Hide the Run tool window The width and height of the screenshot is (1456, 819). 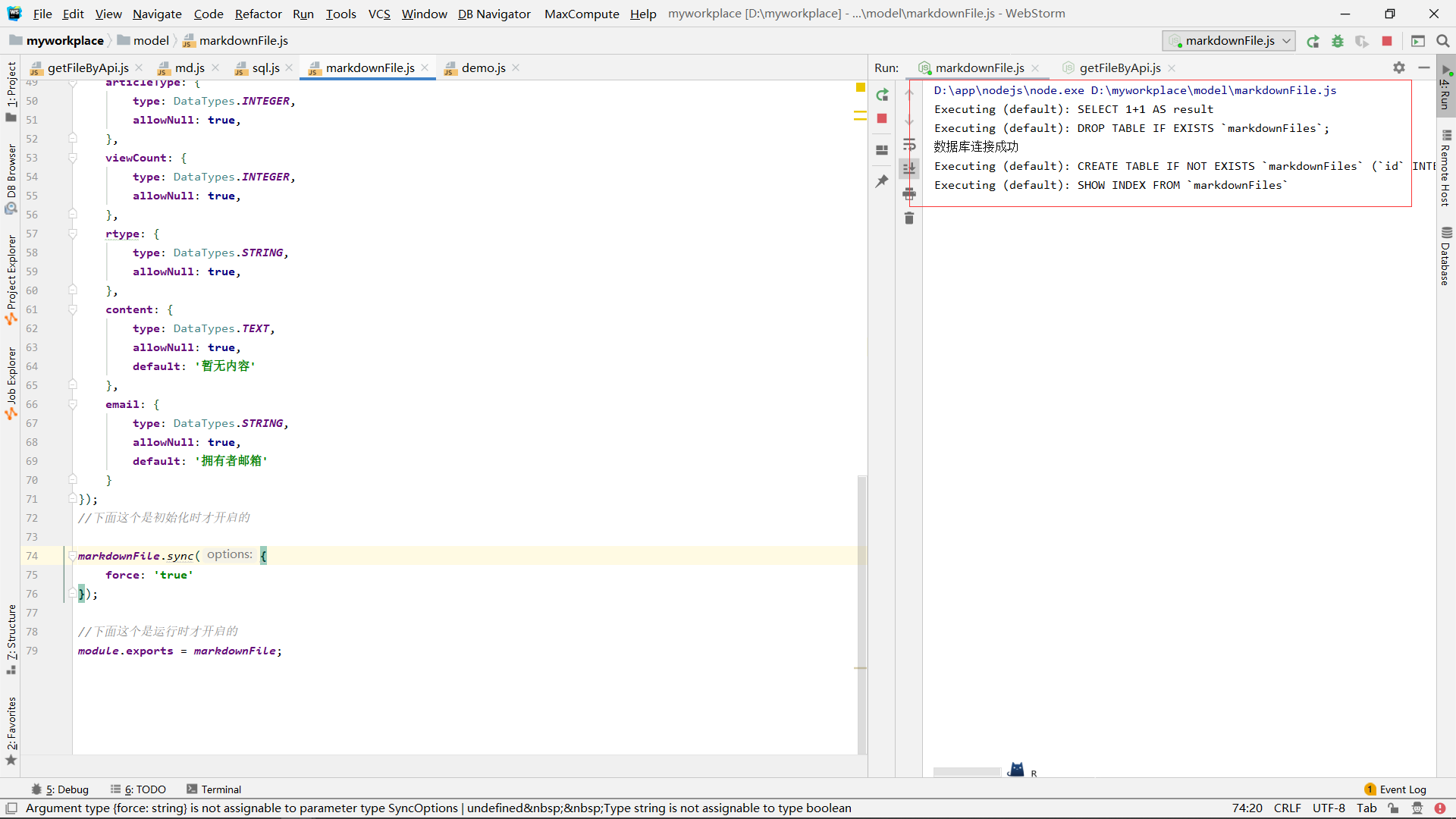(1424, 67)
